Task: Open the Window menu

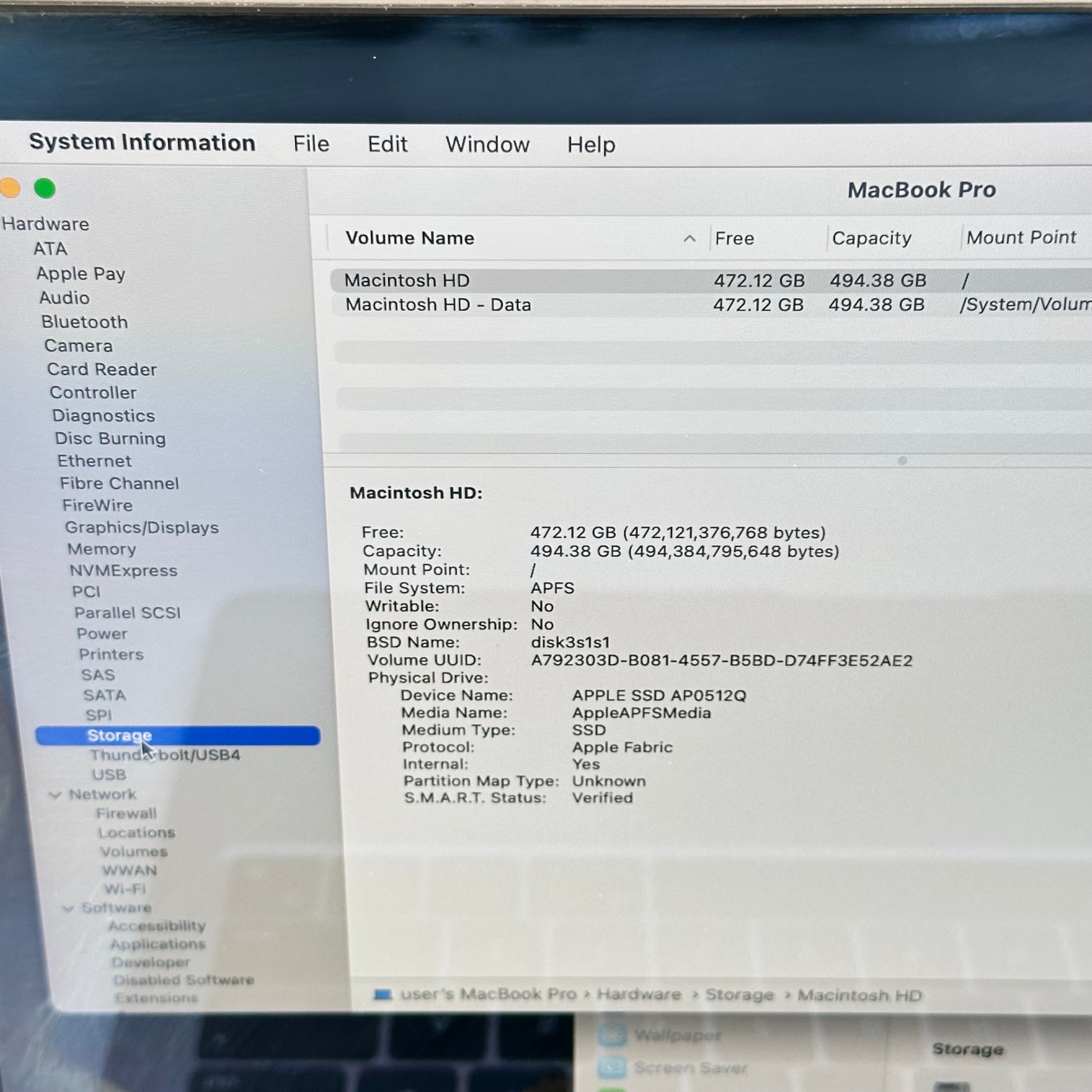Action: coord(487,144)
